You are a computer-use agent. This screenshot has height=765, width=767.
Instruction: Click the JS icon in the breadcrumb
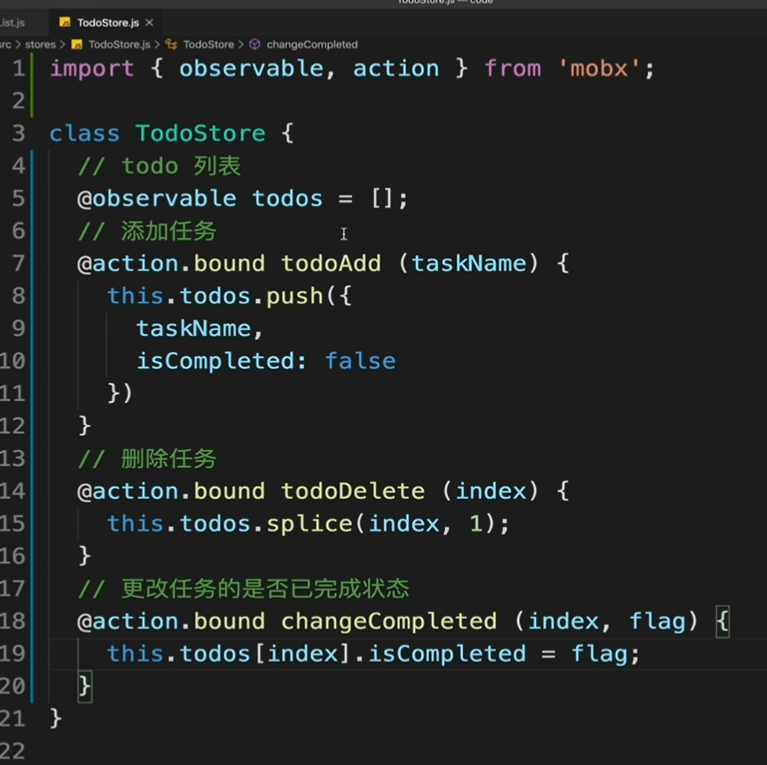tap(77, 45)
